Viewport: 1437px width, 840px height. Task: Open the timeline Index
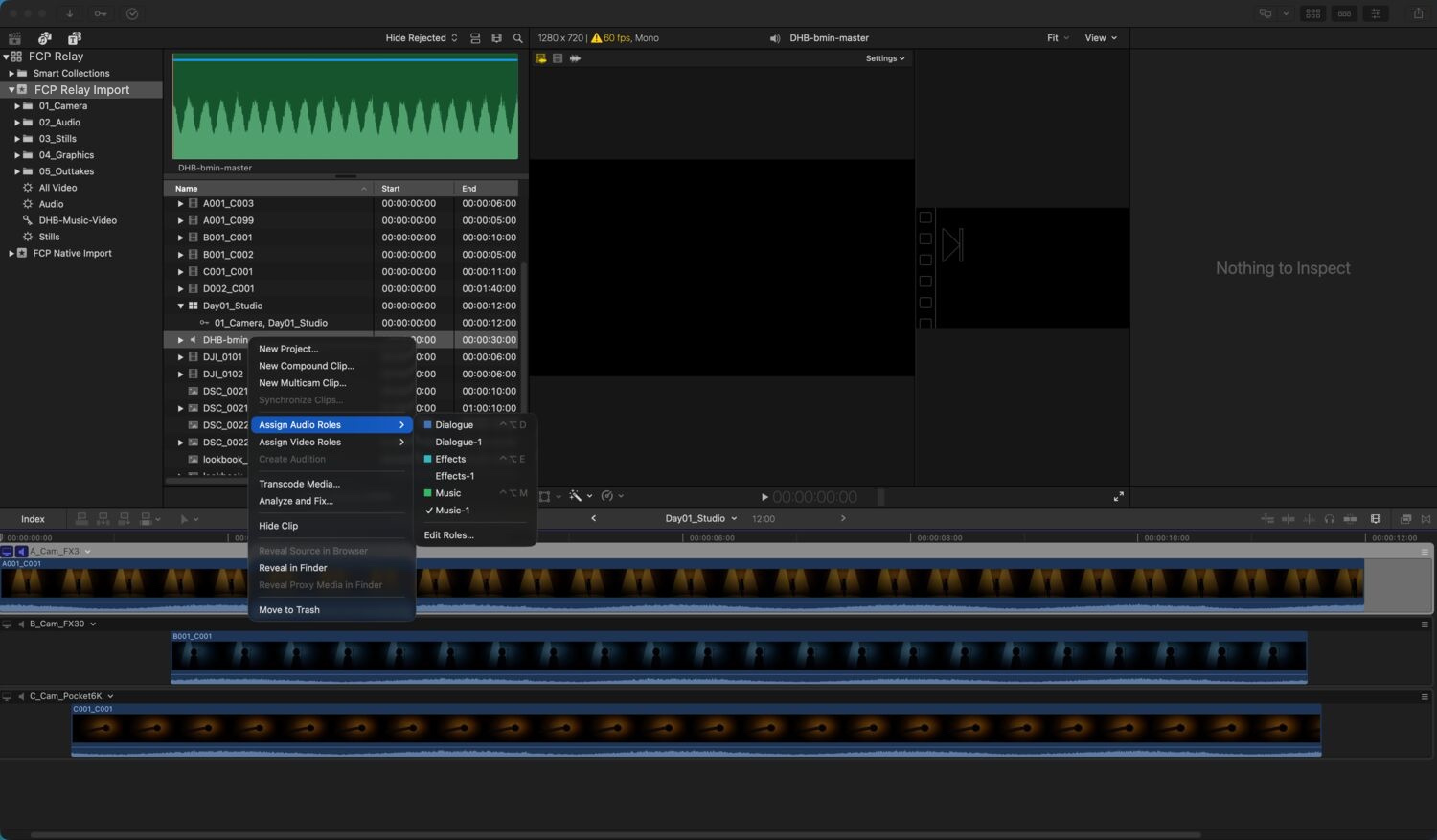[x=34, y=519]
